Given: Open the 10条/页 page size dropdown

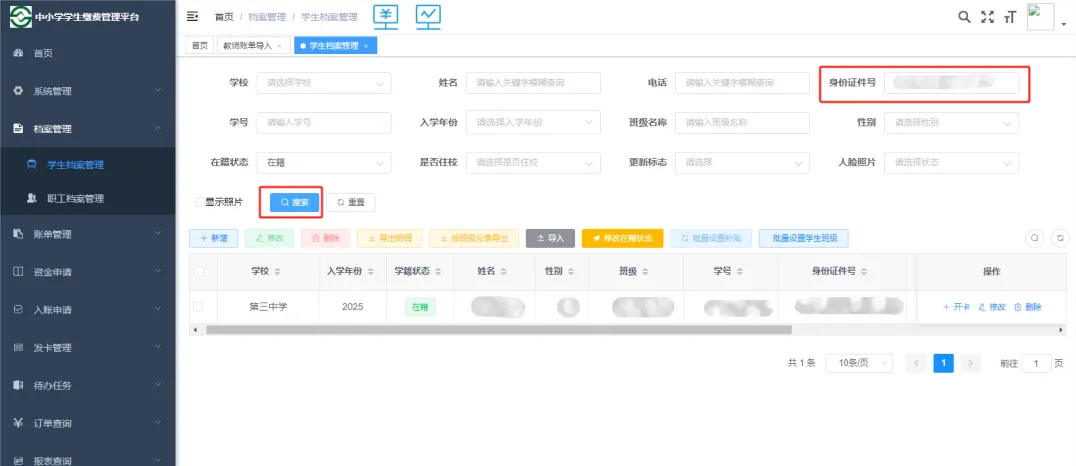Looking at the screenshot, I should (x=858, y=363).
